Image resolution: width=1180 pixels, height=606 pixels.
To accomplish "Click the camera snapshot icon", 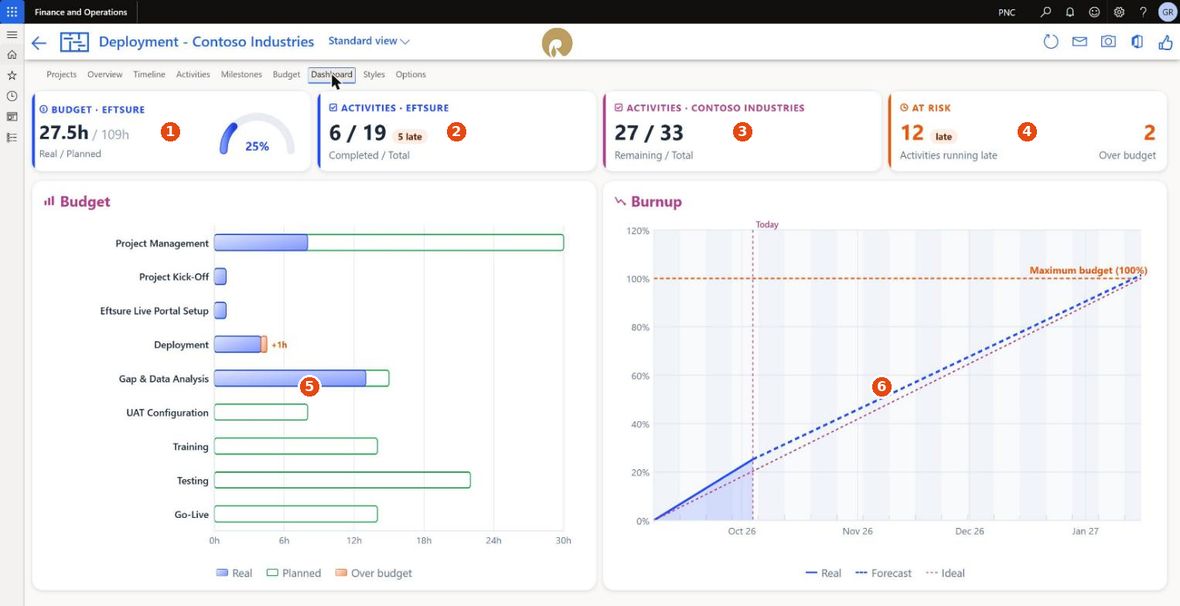I will pyautogui.click(x=1109, y=41).
